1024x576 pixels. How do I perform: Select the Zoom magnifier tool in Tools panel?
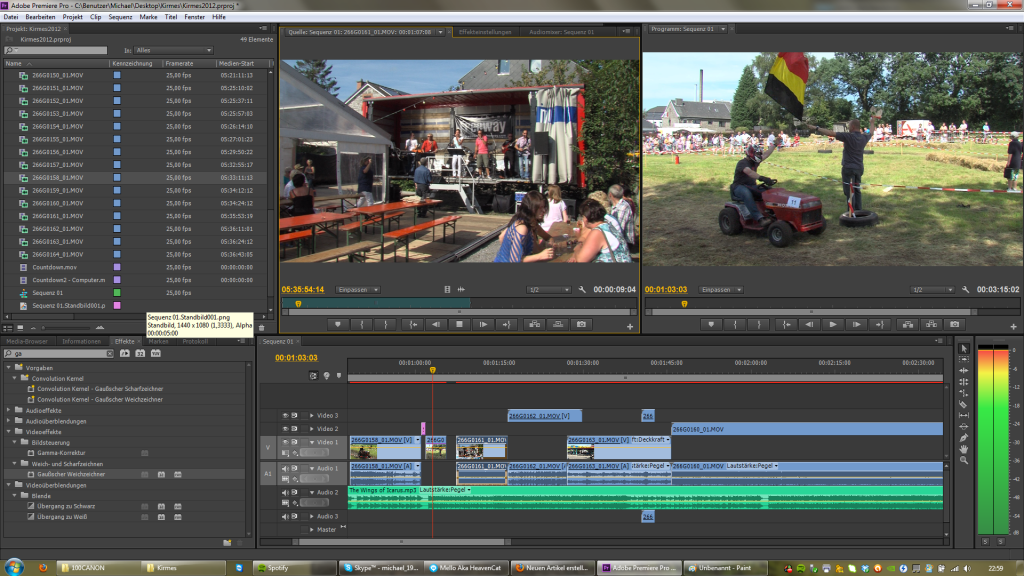click(964, 460)
